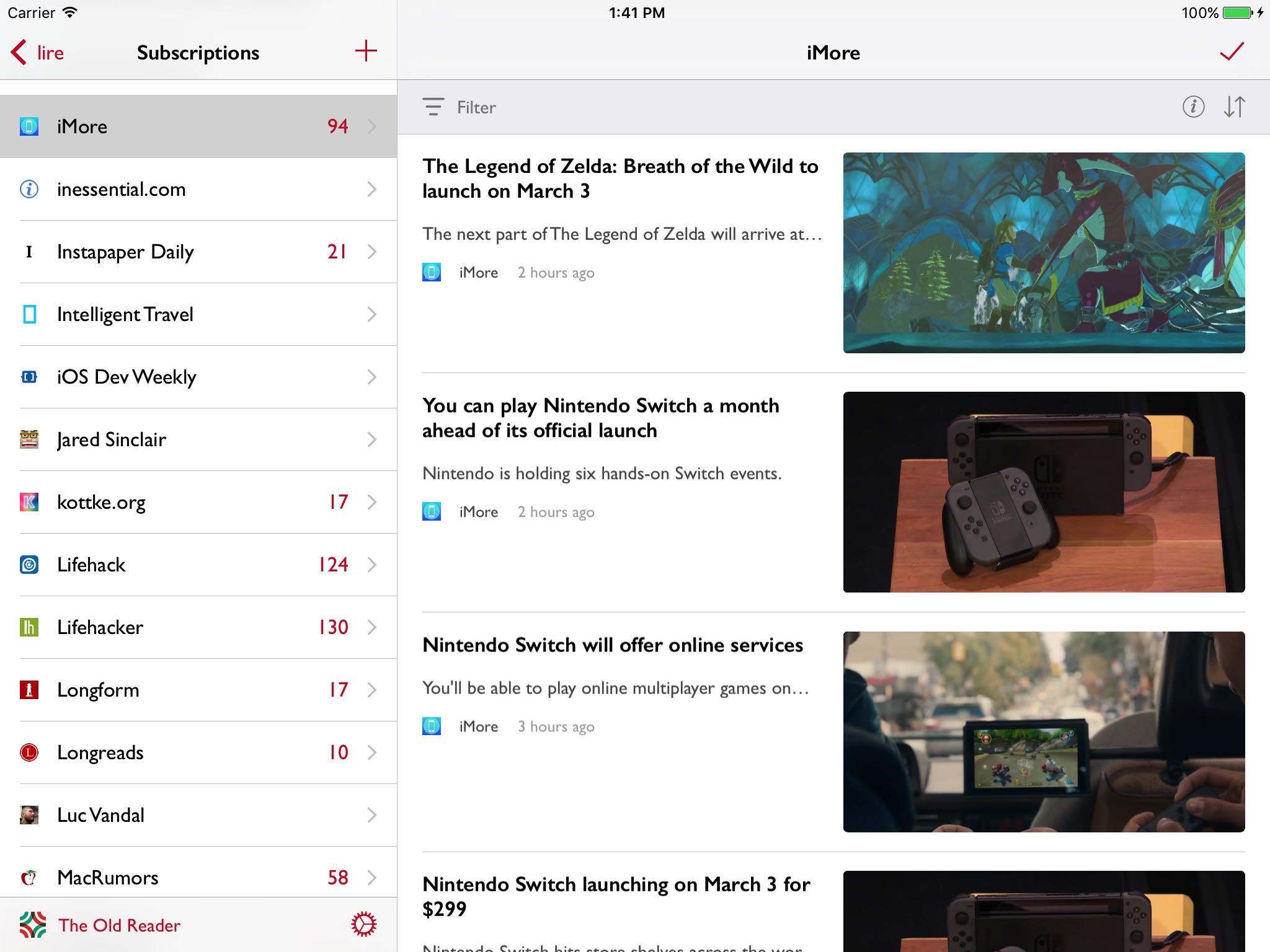Open Nintendo Switch online services article
The height and width of the screenshot is (952, 1270).
click(x=833, y=731)
